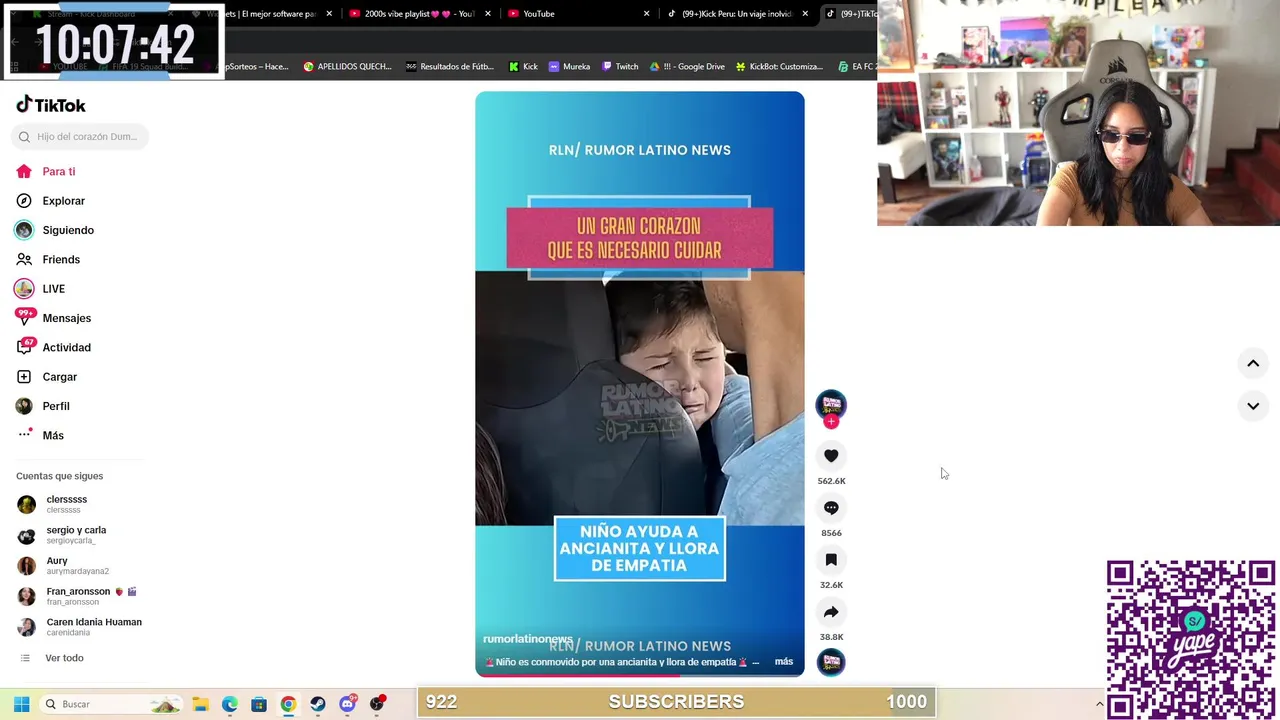Switch to the 2000s vibe playlist tab
Viewport: 1280px width, 720px height.
click(420, 14)
